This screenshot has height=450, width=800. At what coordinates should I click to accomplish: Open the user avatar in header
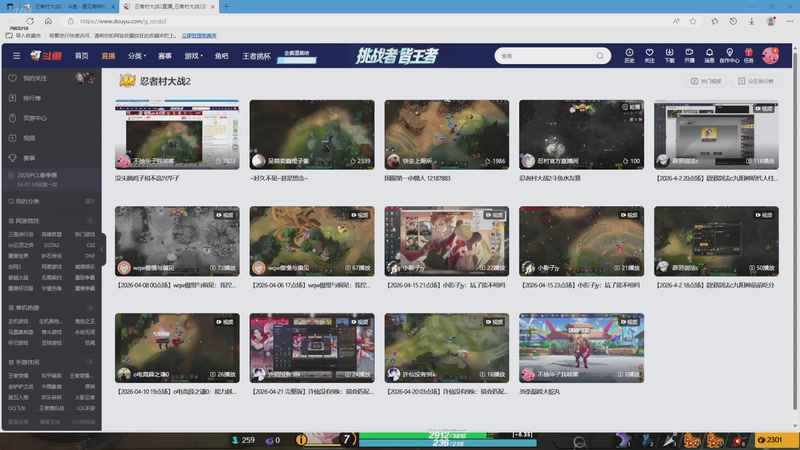coord(770,56)
